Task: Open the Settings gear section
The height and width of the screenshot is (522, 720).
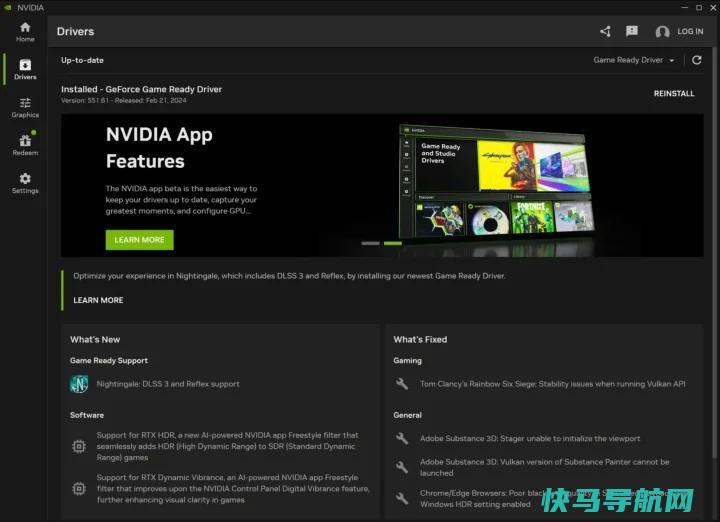Action: point(25,183)
